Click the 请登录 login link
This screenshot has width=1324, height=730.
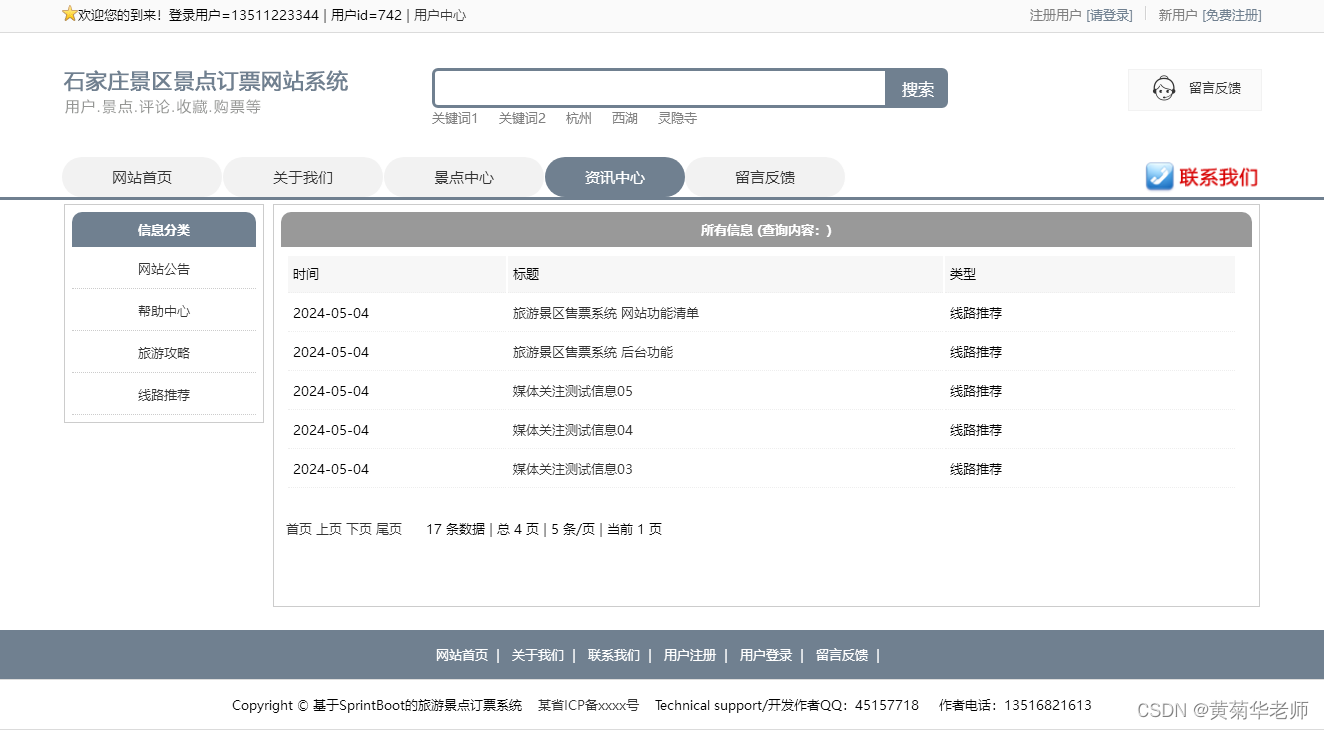click(1110, 15)
